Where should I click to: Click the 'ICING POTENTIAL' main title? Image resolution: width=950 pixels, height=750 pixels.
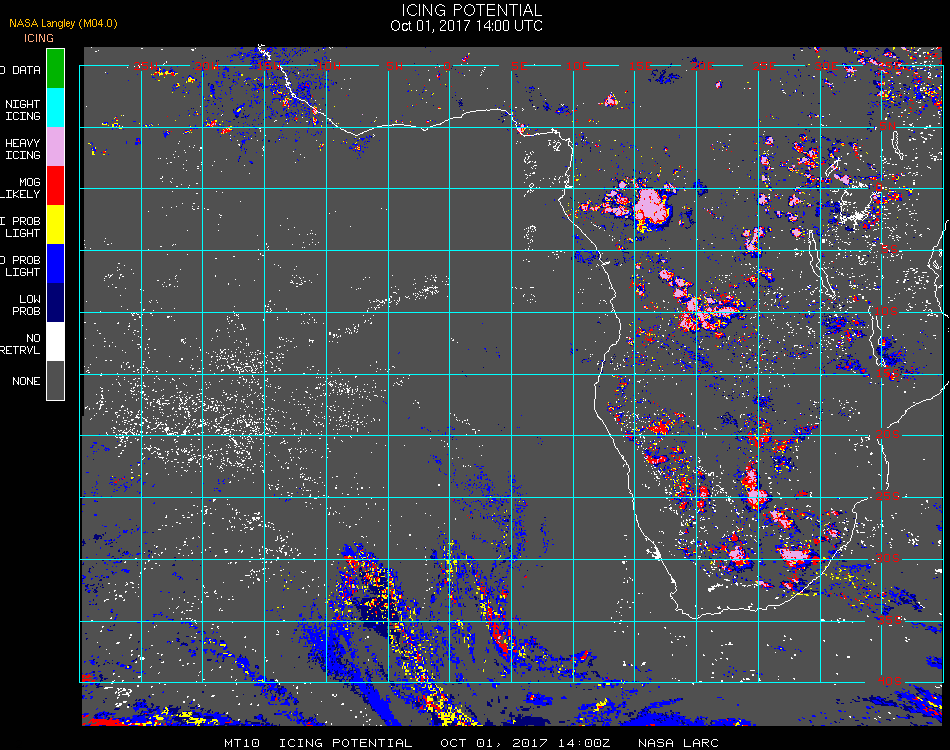pos(471,10)
